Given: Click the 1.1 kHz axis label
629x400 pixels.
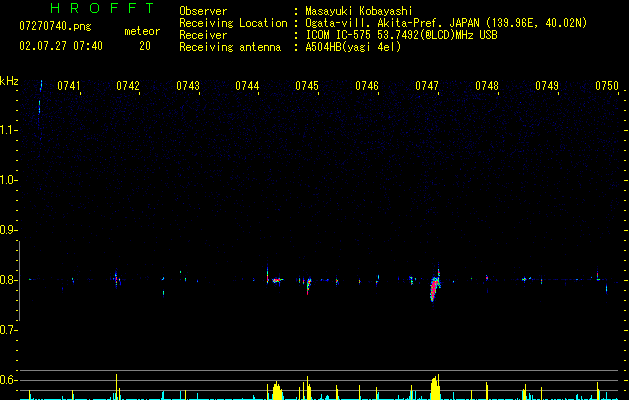Looking at the screenshot, I should 8,130.
